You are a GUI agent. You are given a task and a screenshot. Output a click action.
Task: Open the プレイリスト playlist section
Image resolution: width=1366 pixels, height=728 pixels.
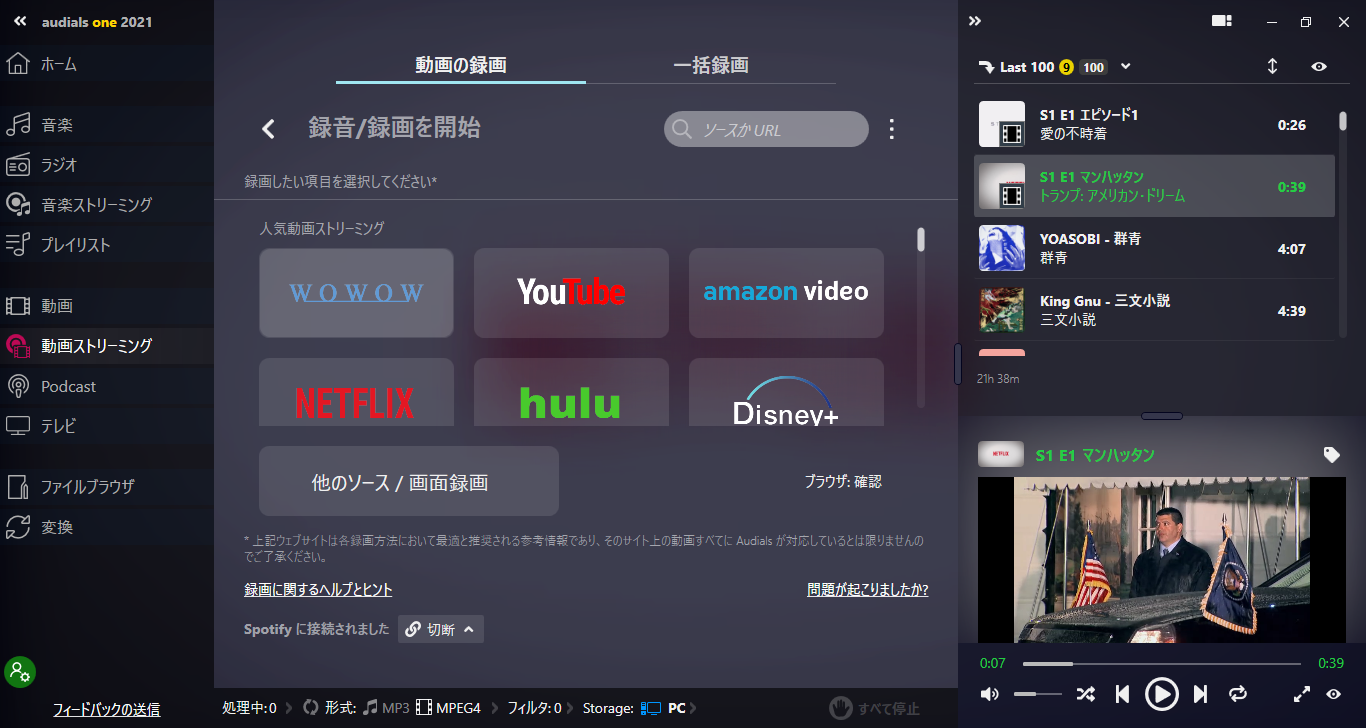[106, 245]
